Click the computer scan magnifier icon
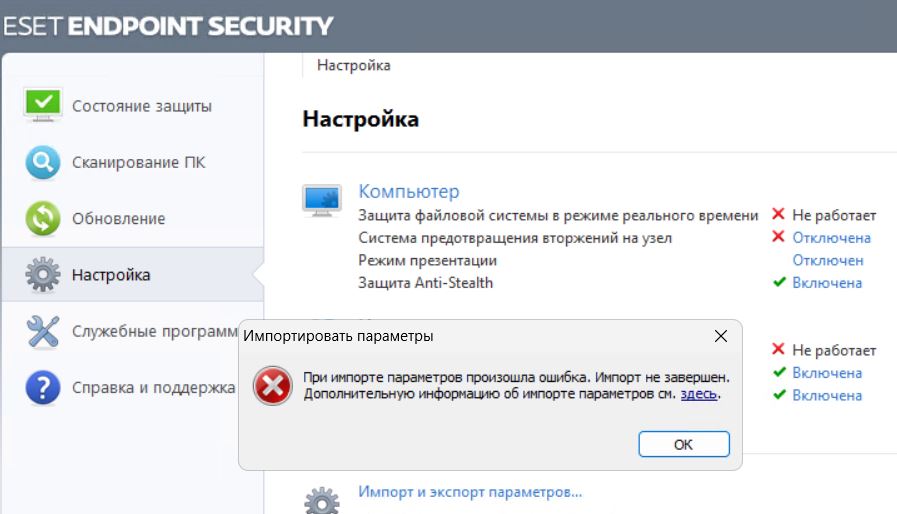 point(43,162)
